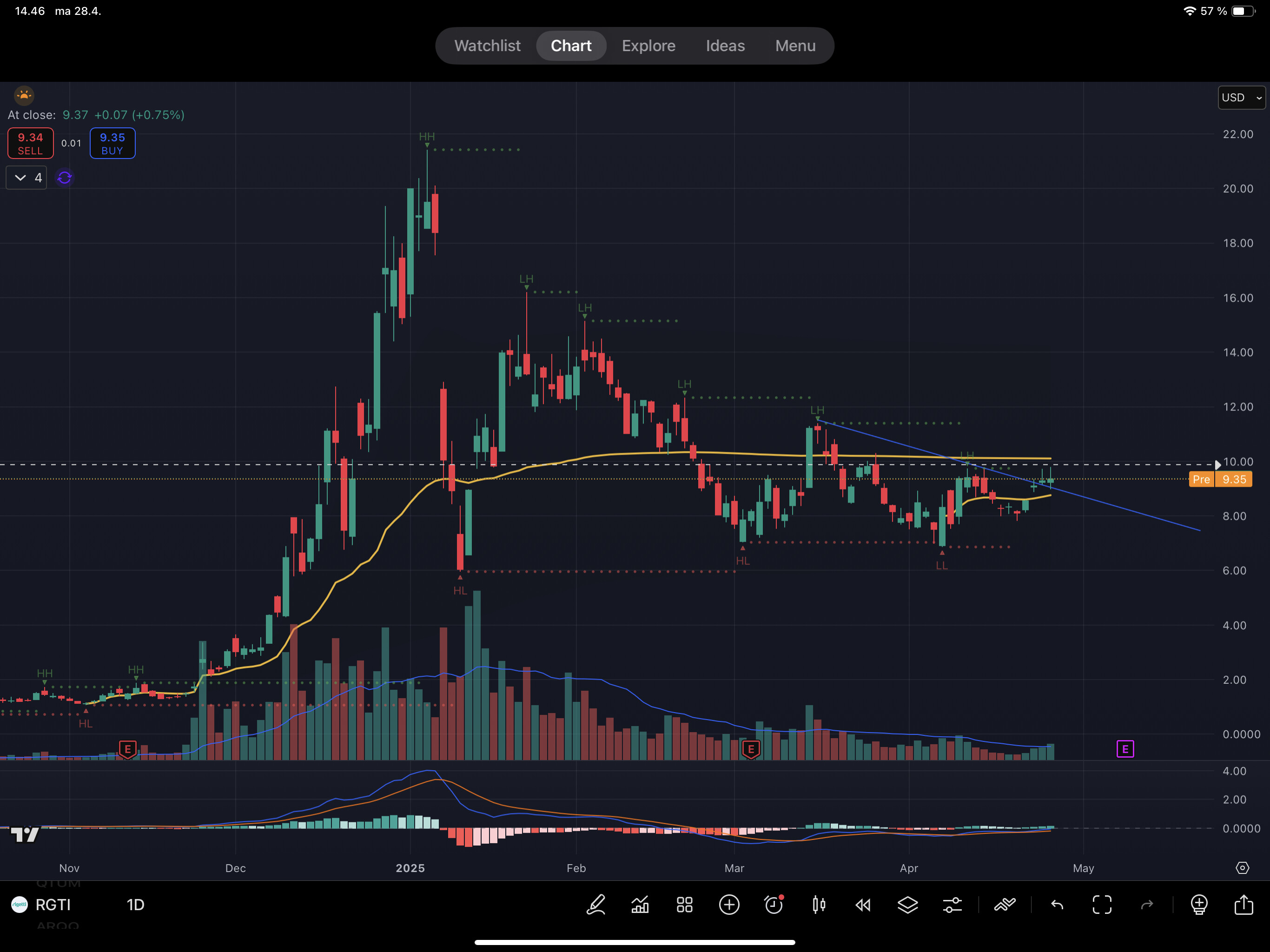Open the indicators chart icon
The width and height of the screenshot is (1270, 952).
click(x=640, y=905)
